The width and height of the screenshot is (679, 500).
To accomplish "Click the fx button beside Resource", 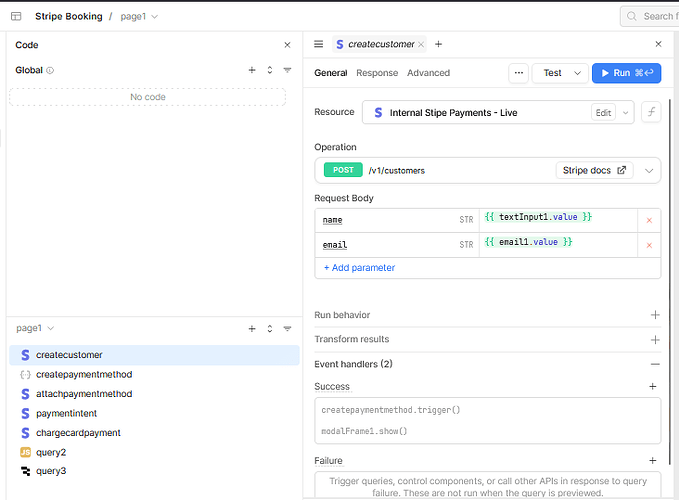I will (651, 113).
